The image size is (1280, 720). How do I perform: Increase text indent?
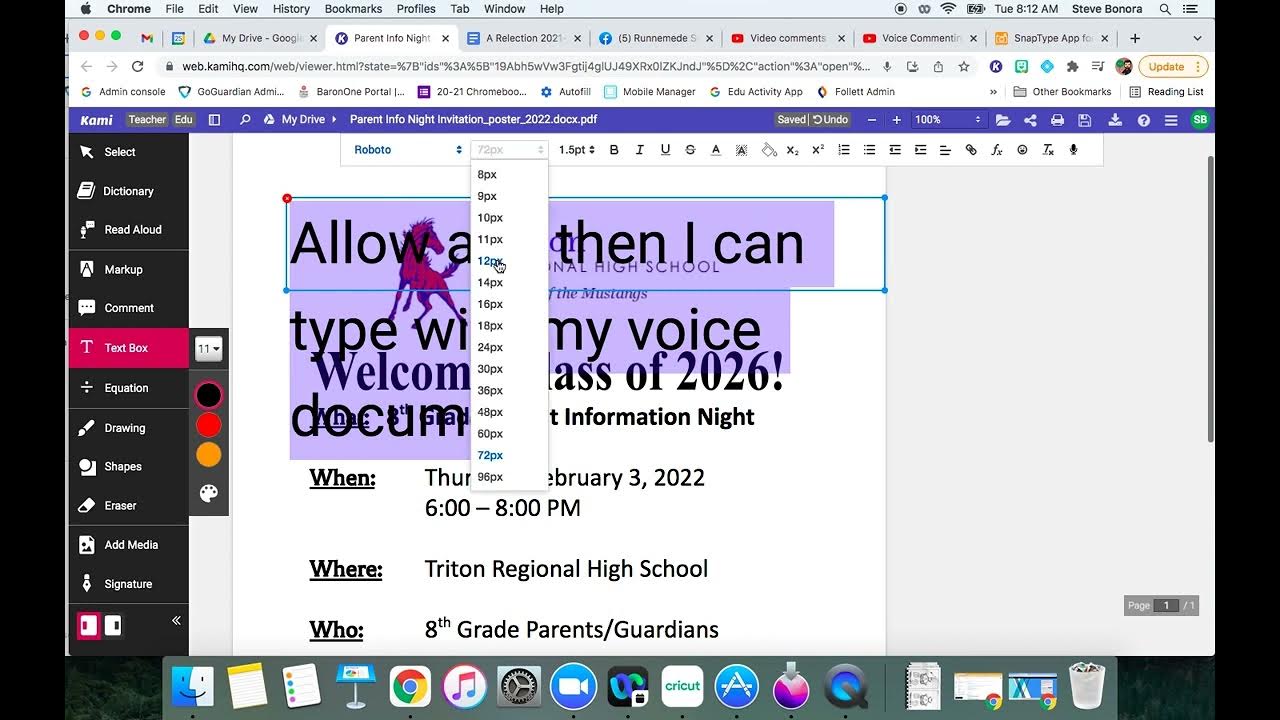click(920, 150)
